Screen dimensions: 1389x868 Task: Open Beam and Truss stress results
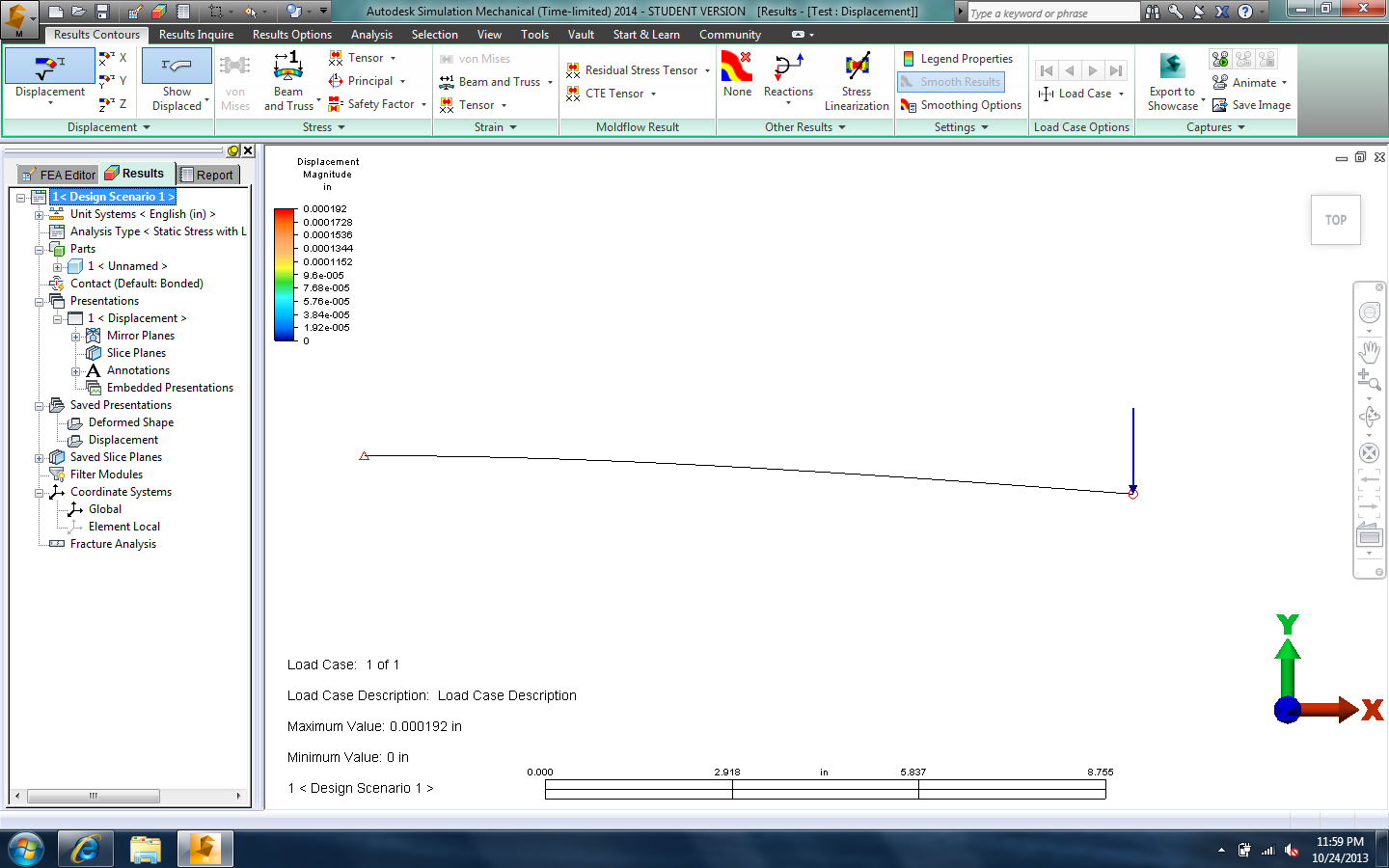tap(288, 81)
